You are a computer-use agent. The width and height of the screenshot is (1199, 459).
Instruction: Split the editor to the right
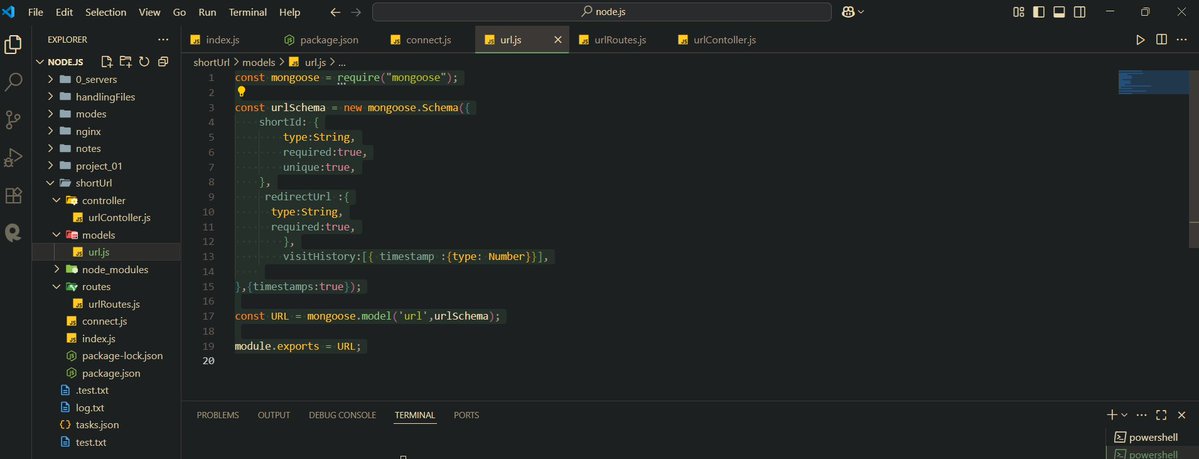click(1162, 40)
